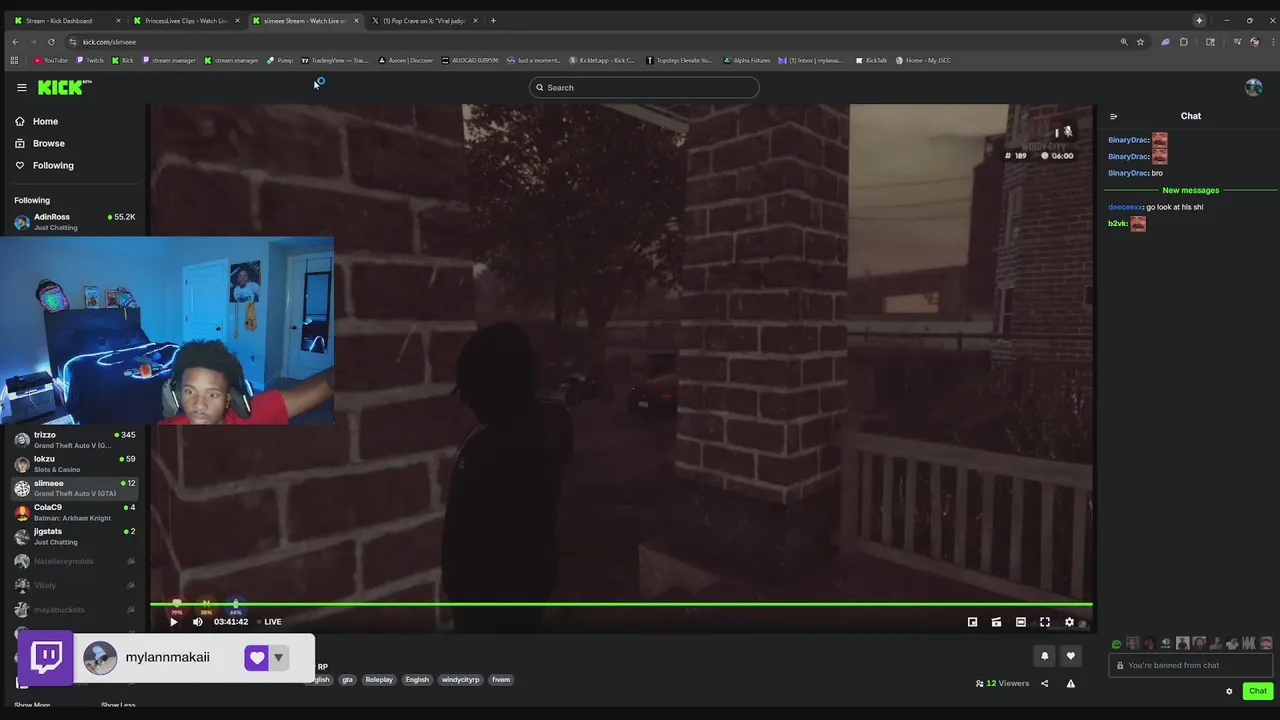Image resolution: width=1280 pixels, height=720 pixels.
Task: Share the stream via share icon
Action: [x=1044, y=684]
